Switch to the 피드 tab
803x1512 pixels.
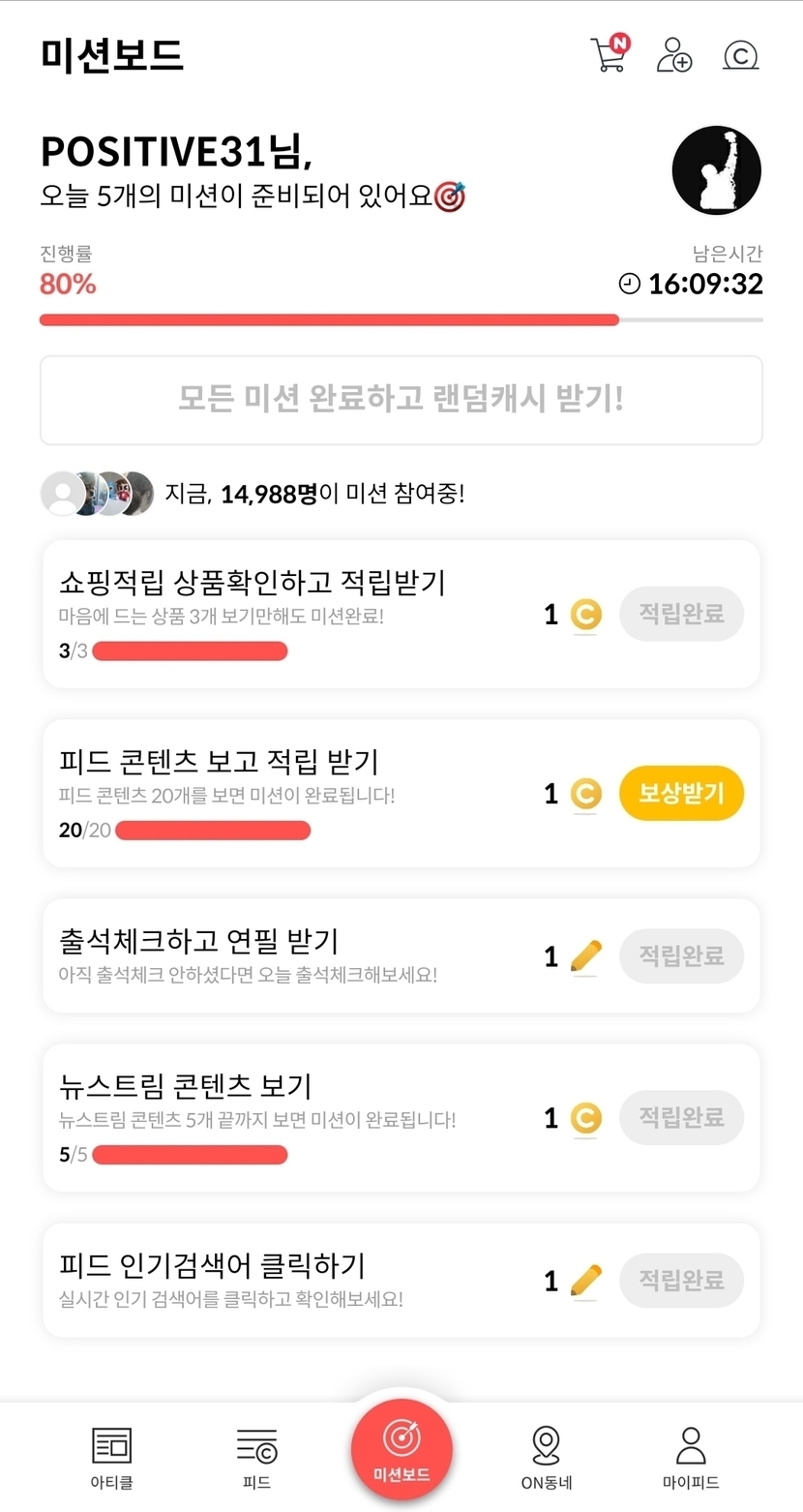pyautogui.click(x=256, y=1457)
